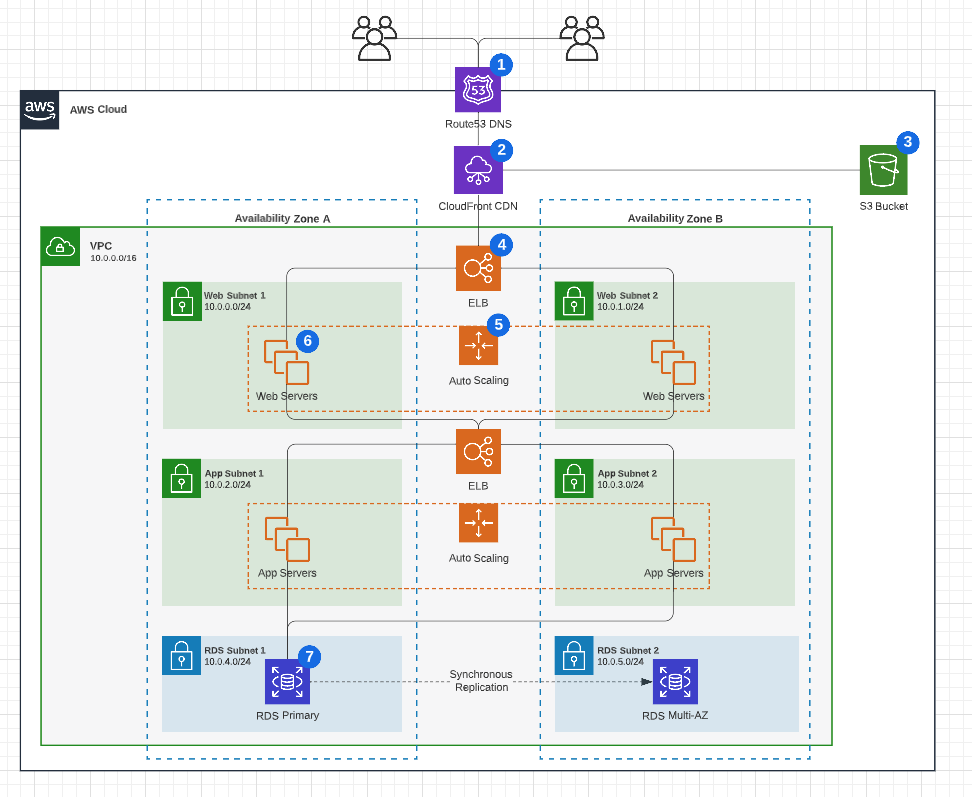Image resolution: width=972 pixels, height=797 pixels.
Task: Select the 10.0.0.0/24 CIDR text
Action: pos(228,307)
